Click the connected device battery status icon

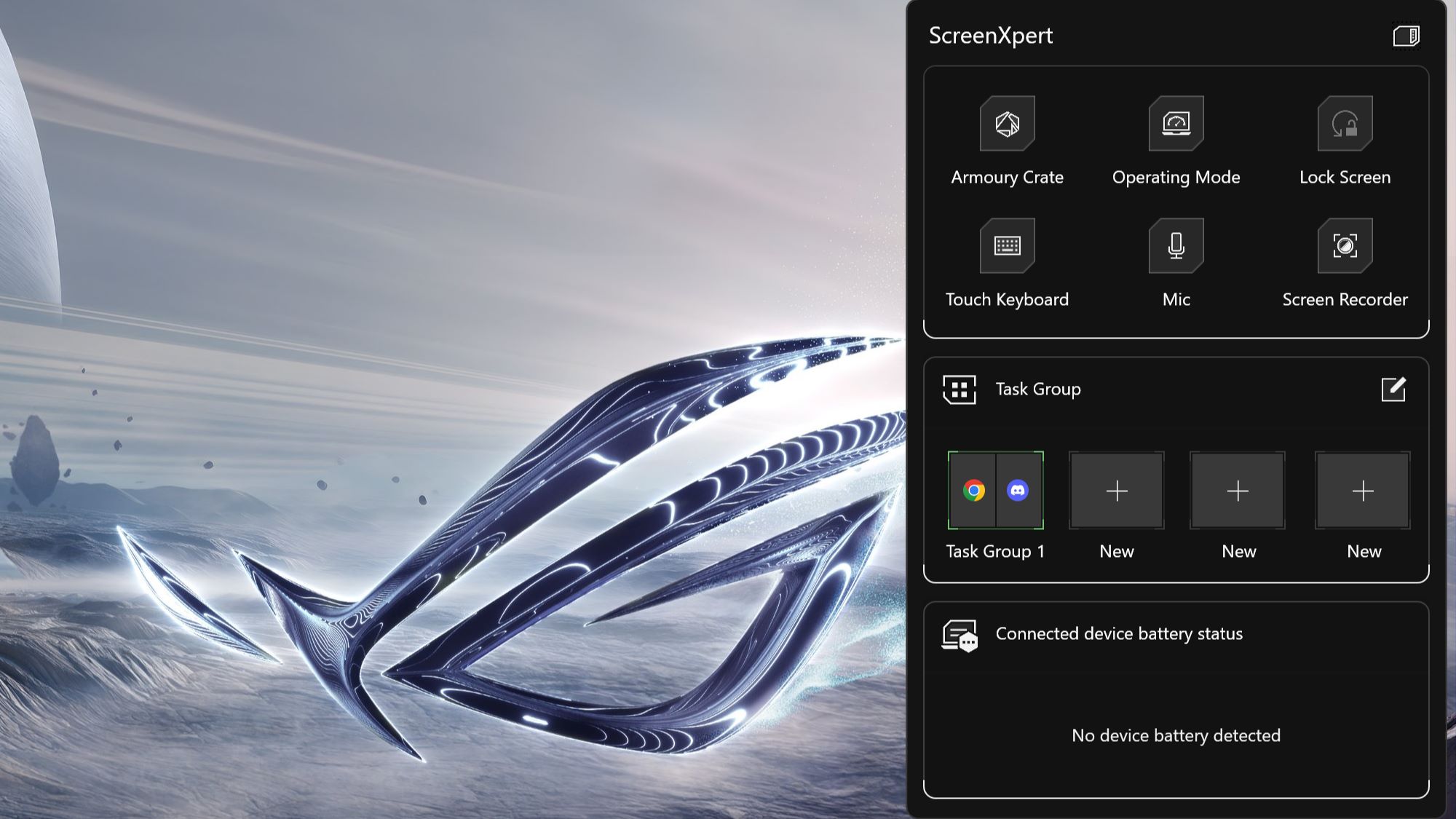[x=960, y=636]
